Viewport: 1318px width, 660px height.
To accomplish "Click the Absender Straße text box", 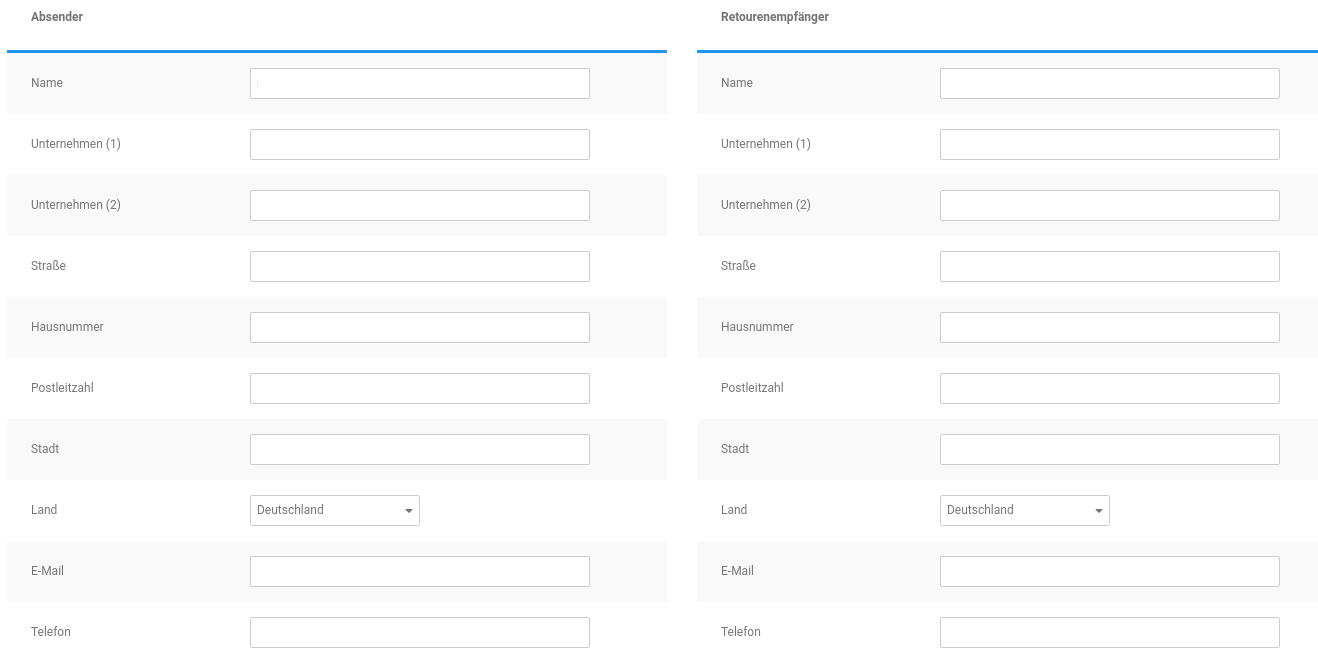I will (x=419, y=266).
